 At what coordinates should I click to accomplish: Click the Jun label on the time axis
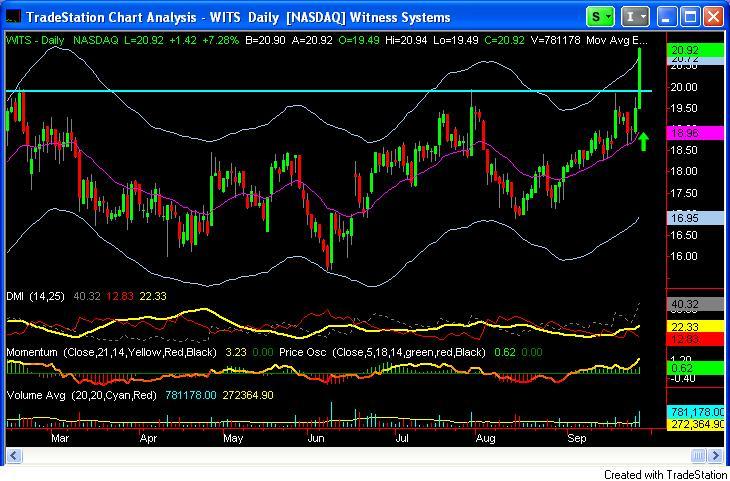coord(317,438)
